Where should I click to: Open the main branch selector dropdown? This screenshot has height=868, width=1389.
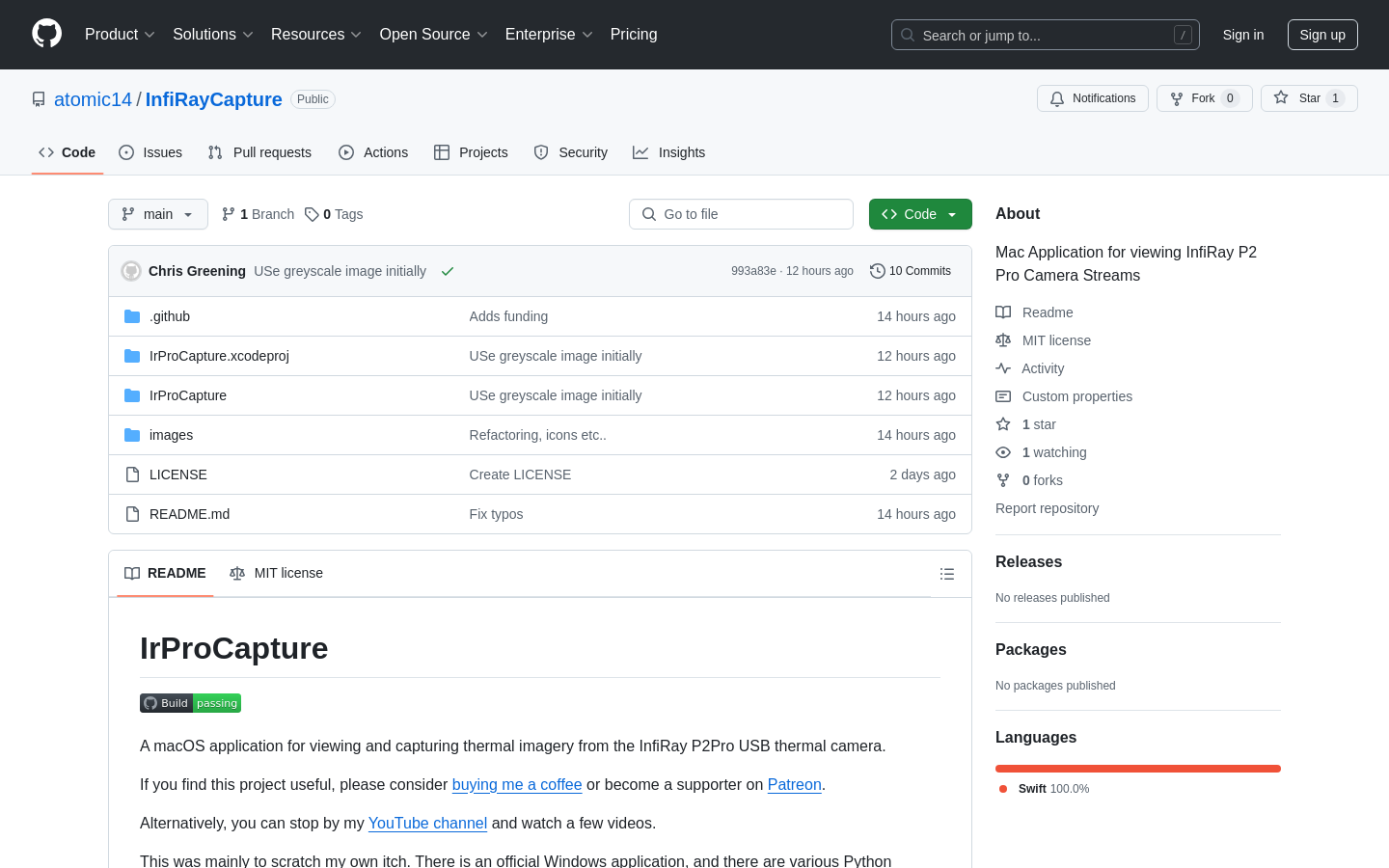158,214
